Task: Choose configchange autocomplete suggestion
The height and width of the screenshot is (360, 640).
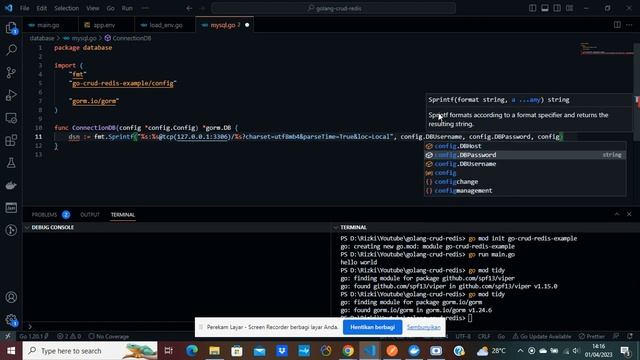Action: tap(525, 182)
